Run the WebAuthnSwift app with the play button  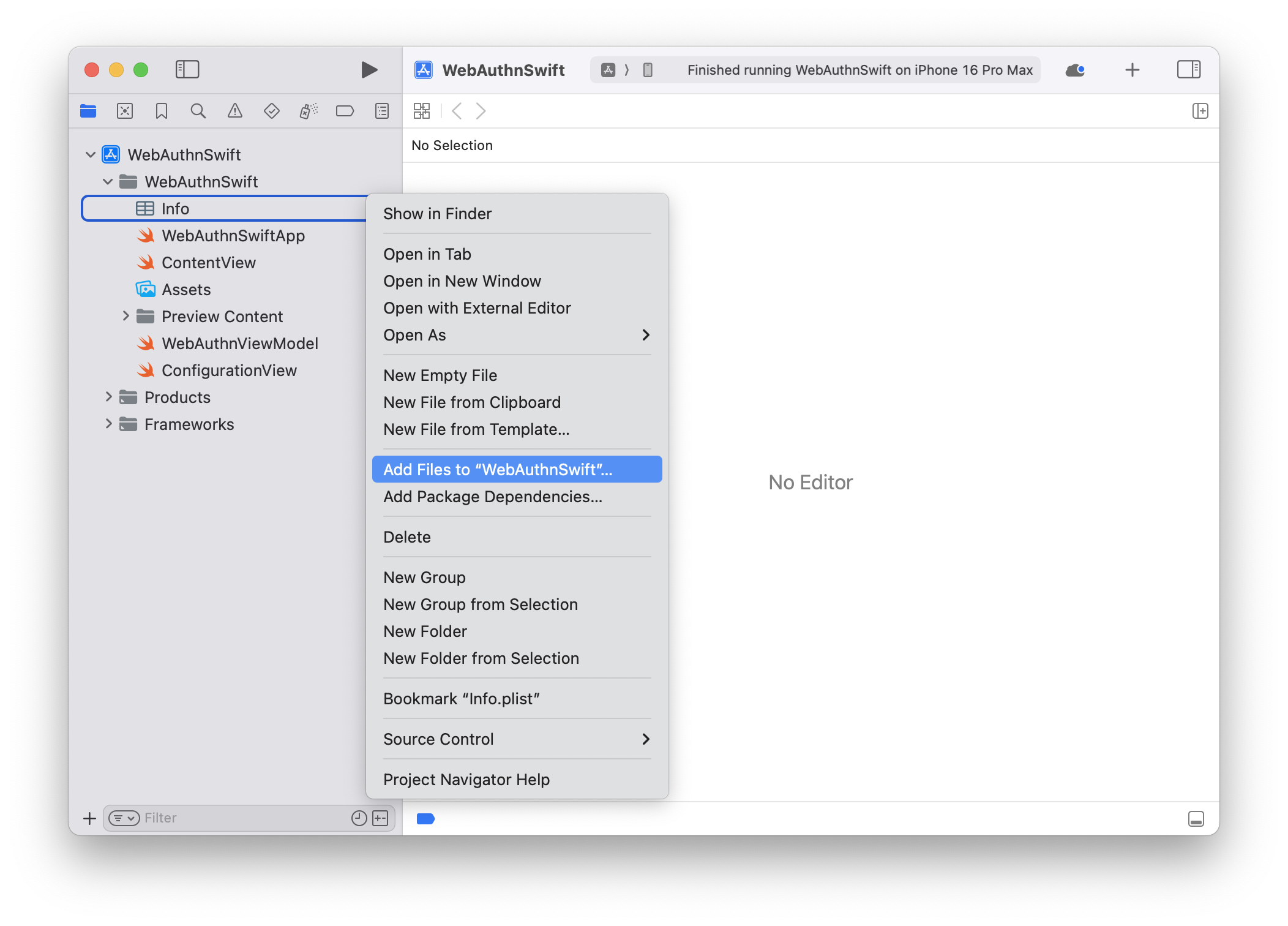(x=368, y=70)
